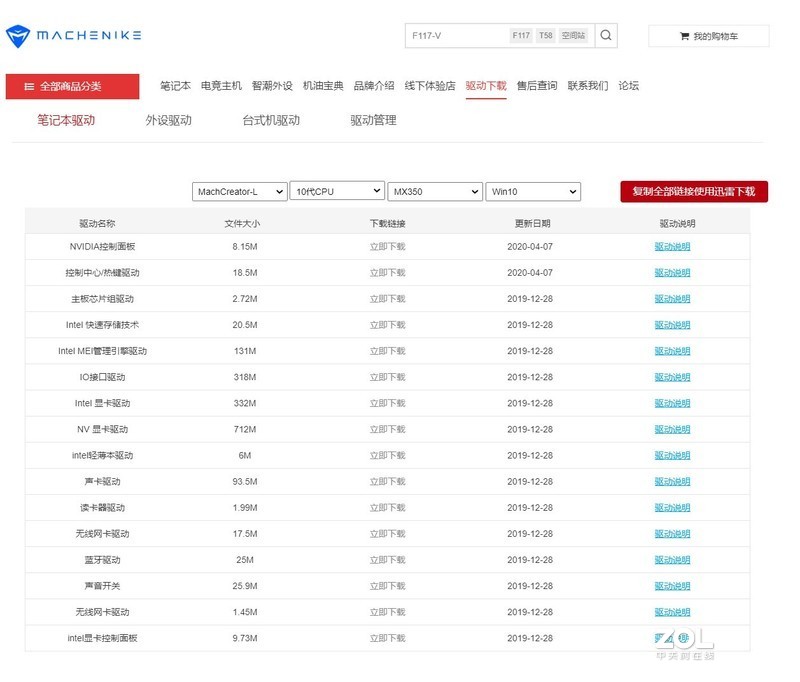
Task: Open 驱动下载 in the navigation menu
Action: [486, 86]
